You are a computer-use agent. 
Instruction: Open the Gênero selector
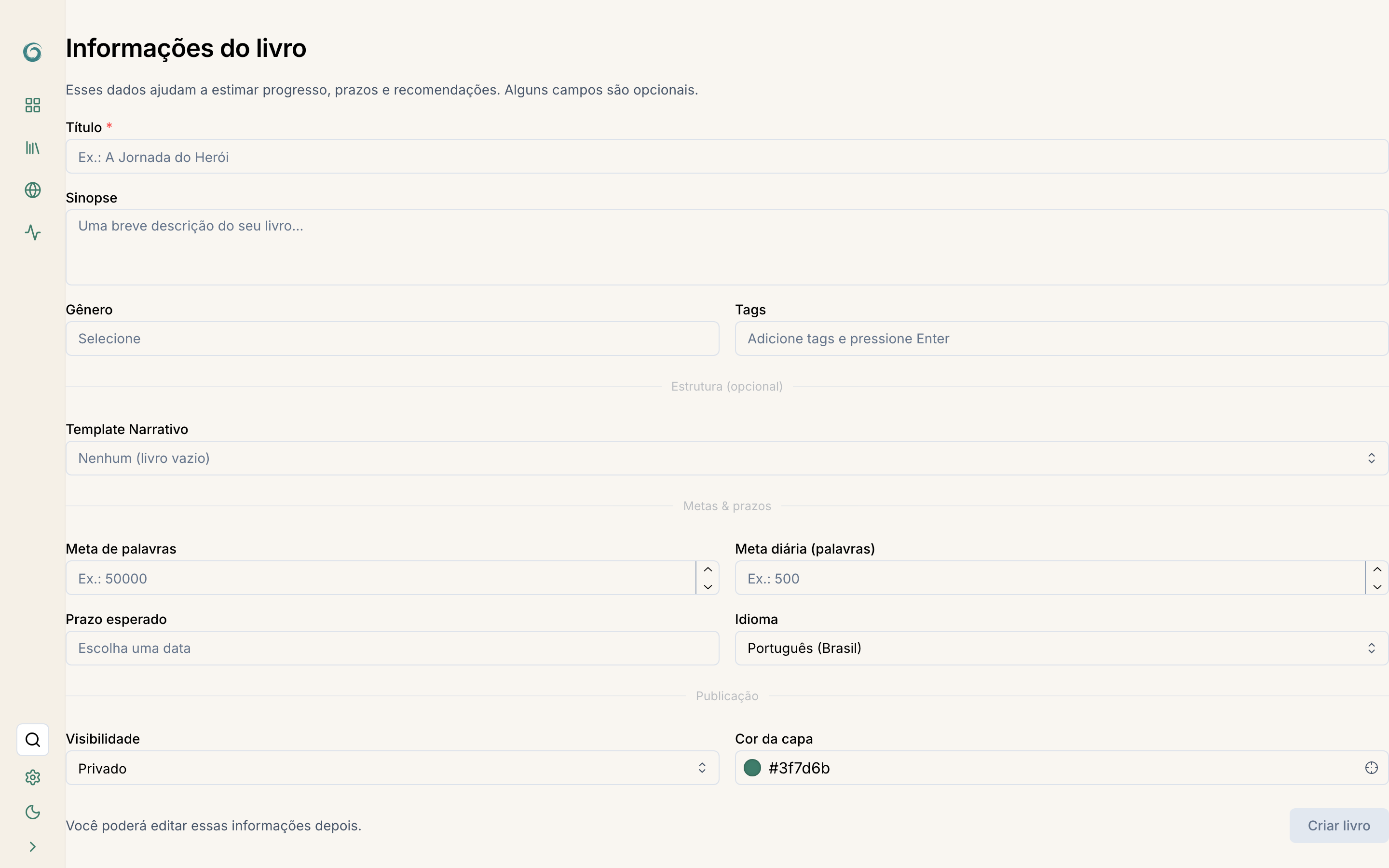click(392, 339)
